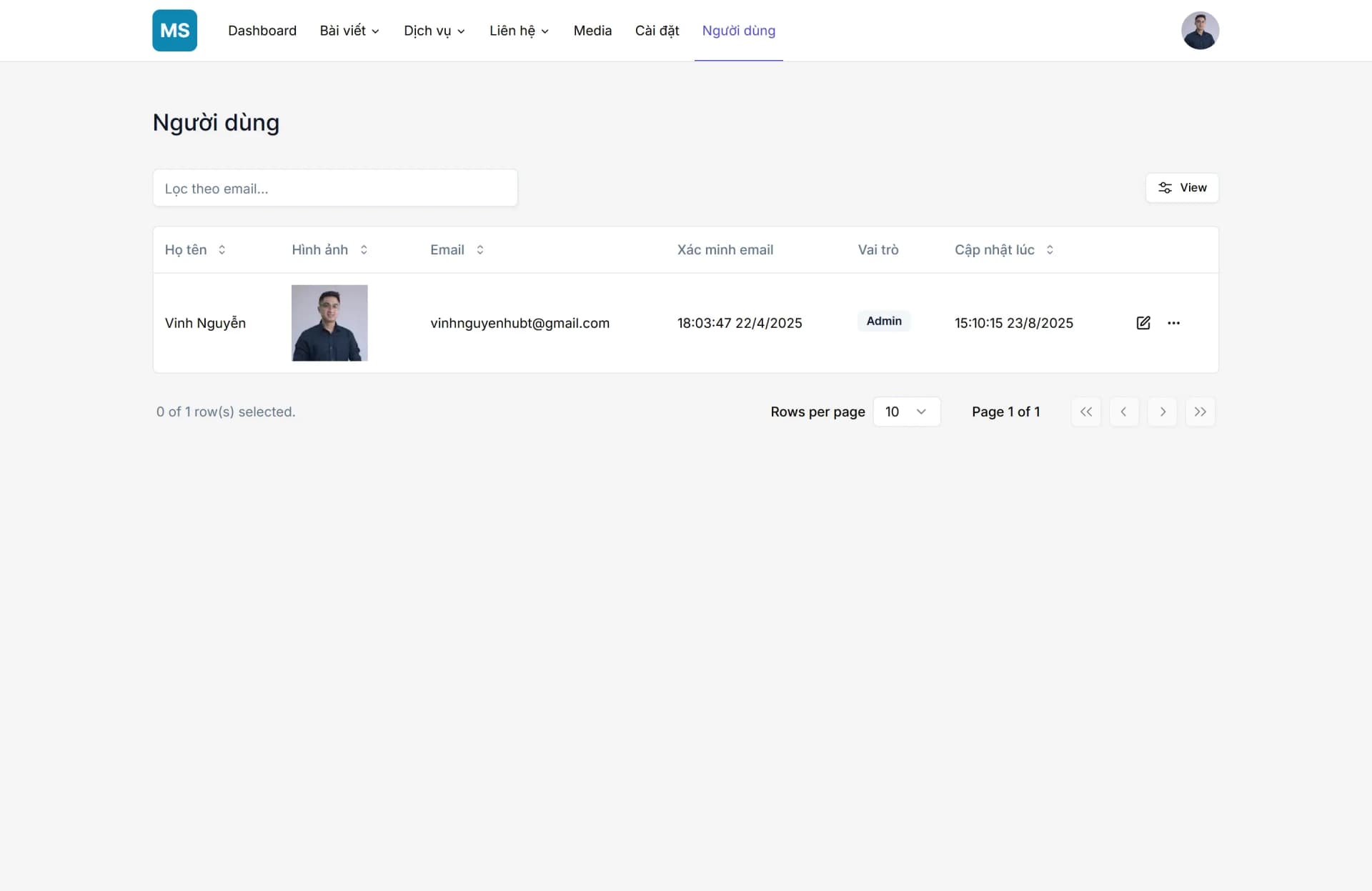Click the View button
The image size is (1372, 891).
click(x=1182, y=188)
